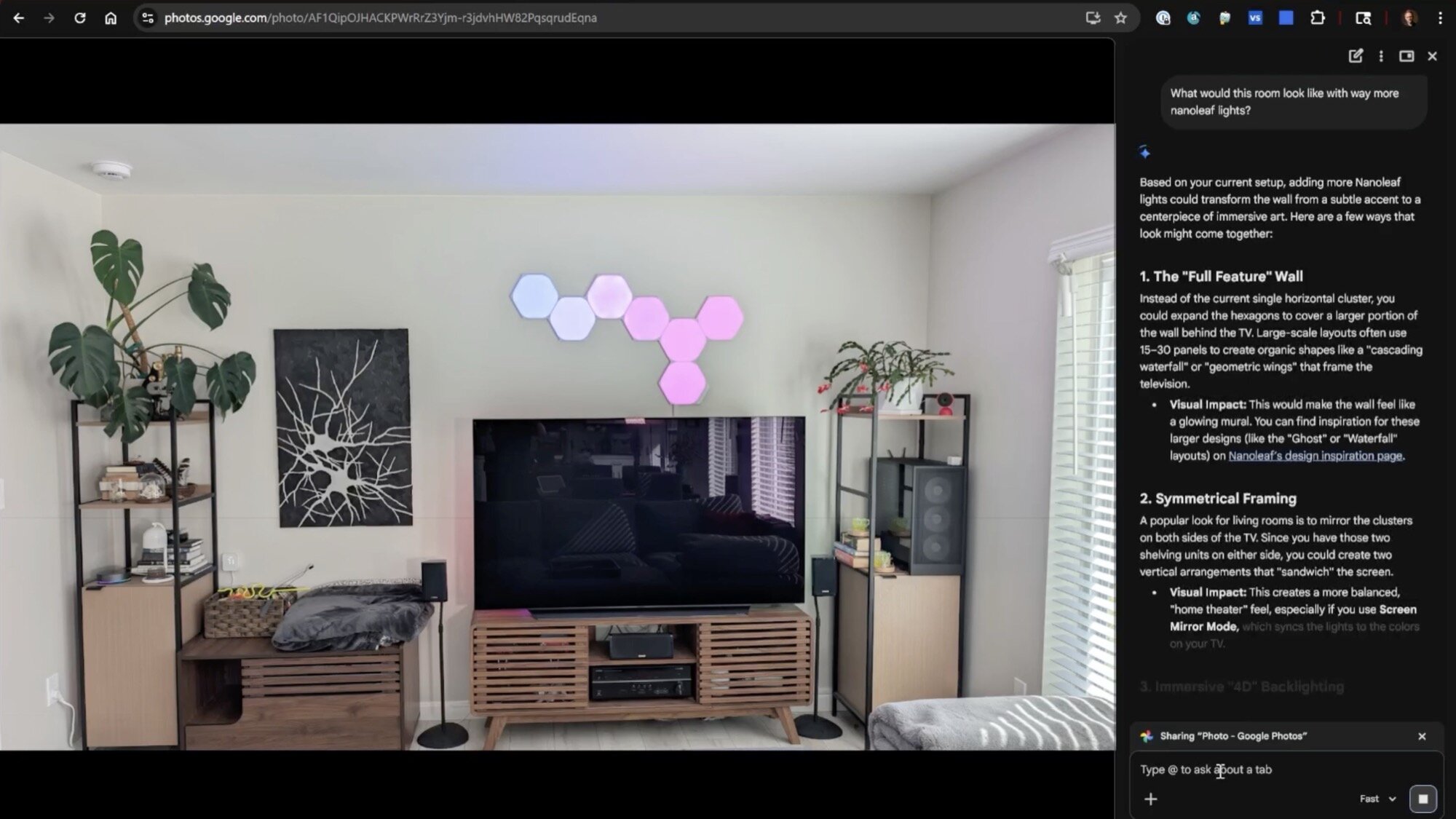Open the Fast model selector dropdown
This screenshot has height=819, width=1456.
(1376, 799)
